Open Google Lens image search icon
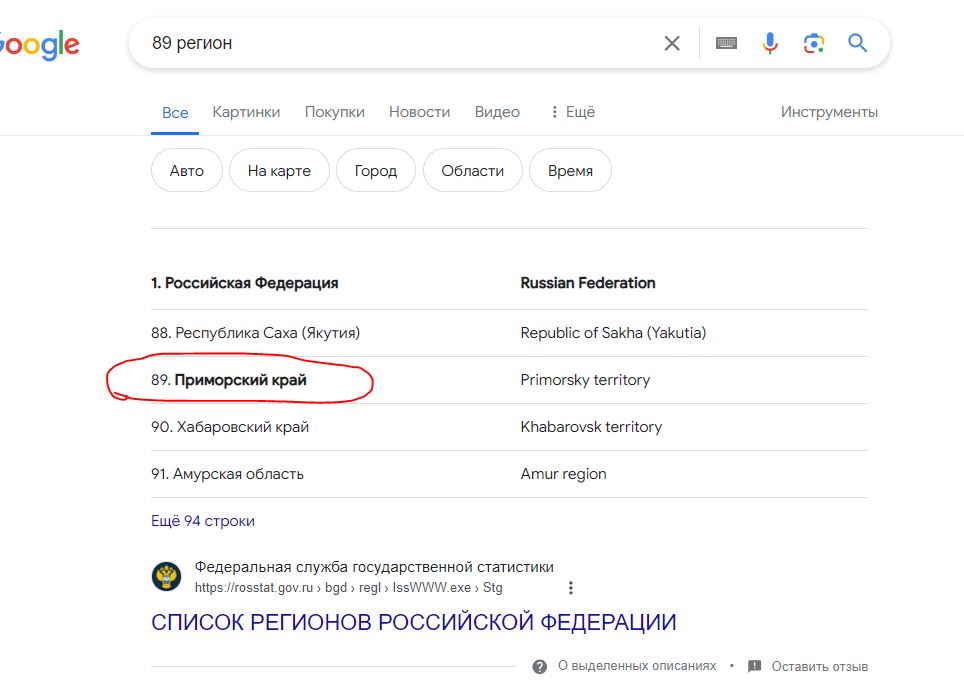This screenshot has width=964, height=684. 813,43
